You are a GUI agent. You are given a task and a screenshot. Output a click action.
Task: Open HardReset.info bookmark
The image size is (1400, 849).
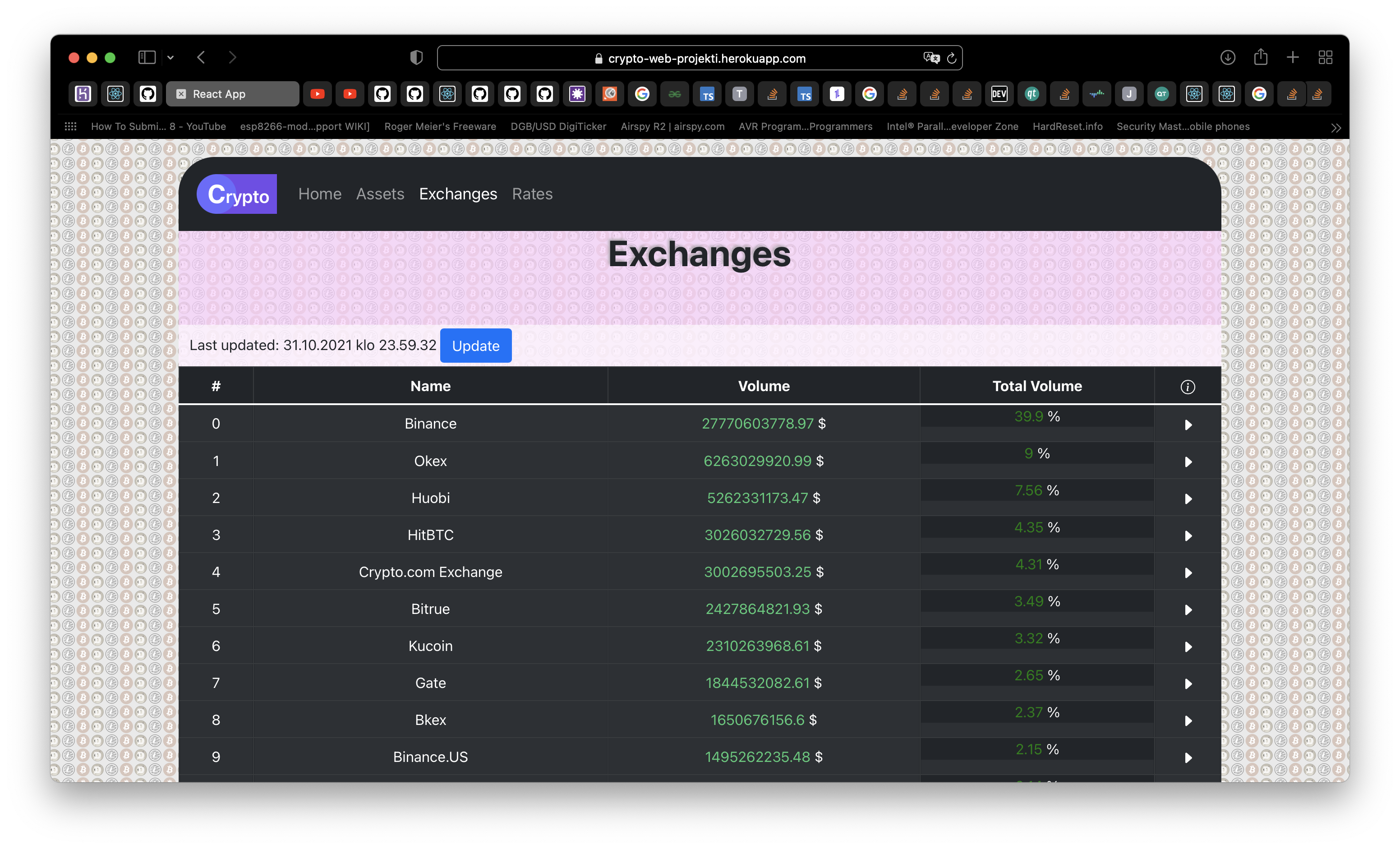click(1067, 126)
